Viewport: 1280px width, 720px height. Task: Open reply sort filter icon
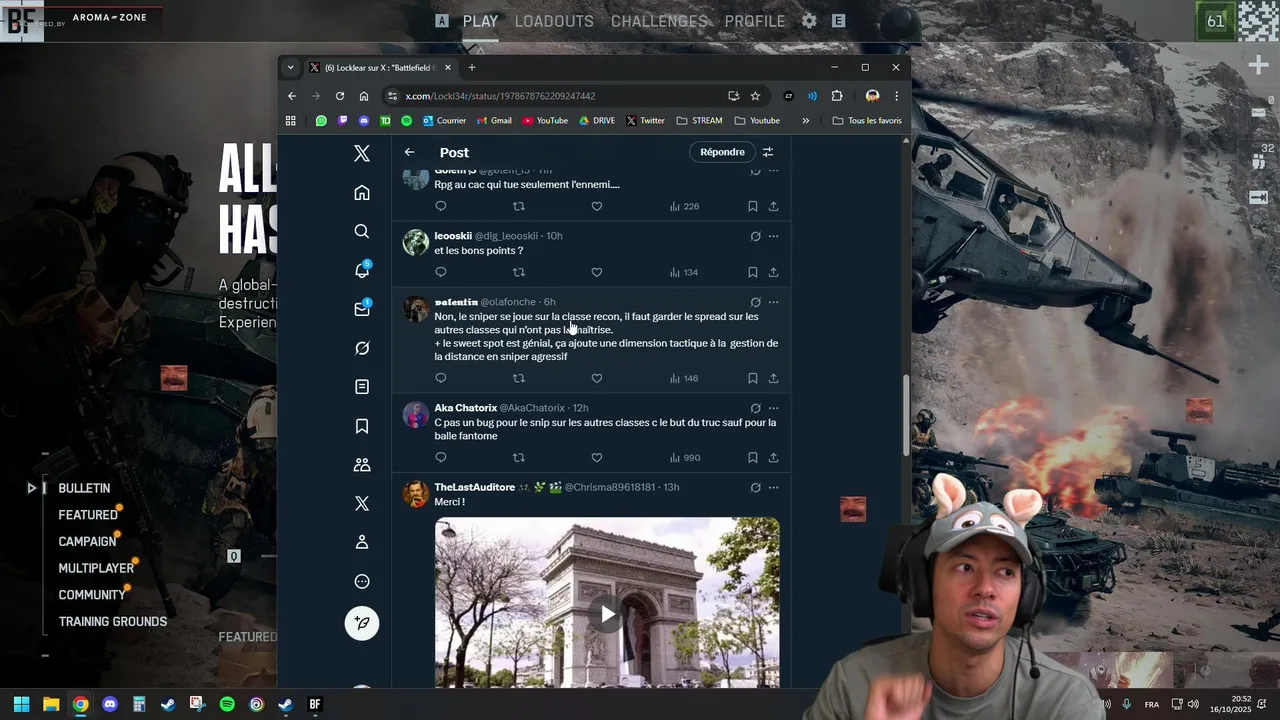click(768, 152)
